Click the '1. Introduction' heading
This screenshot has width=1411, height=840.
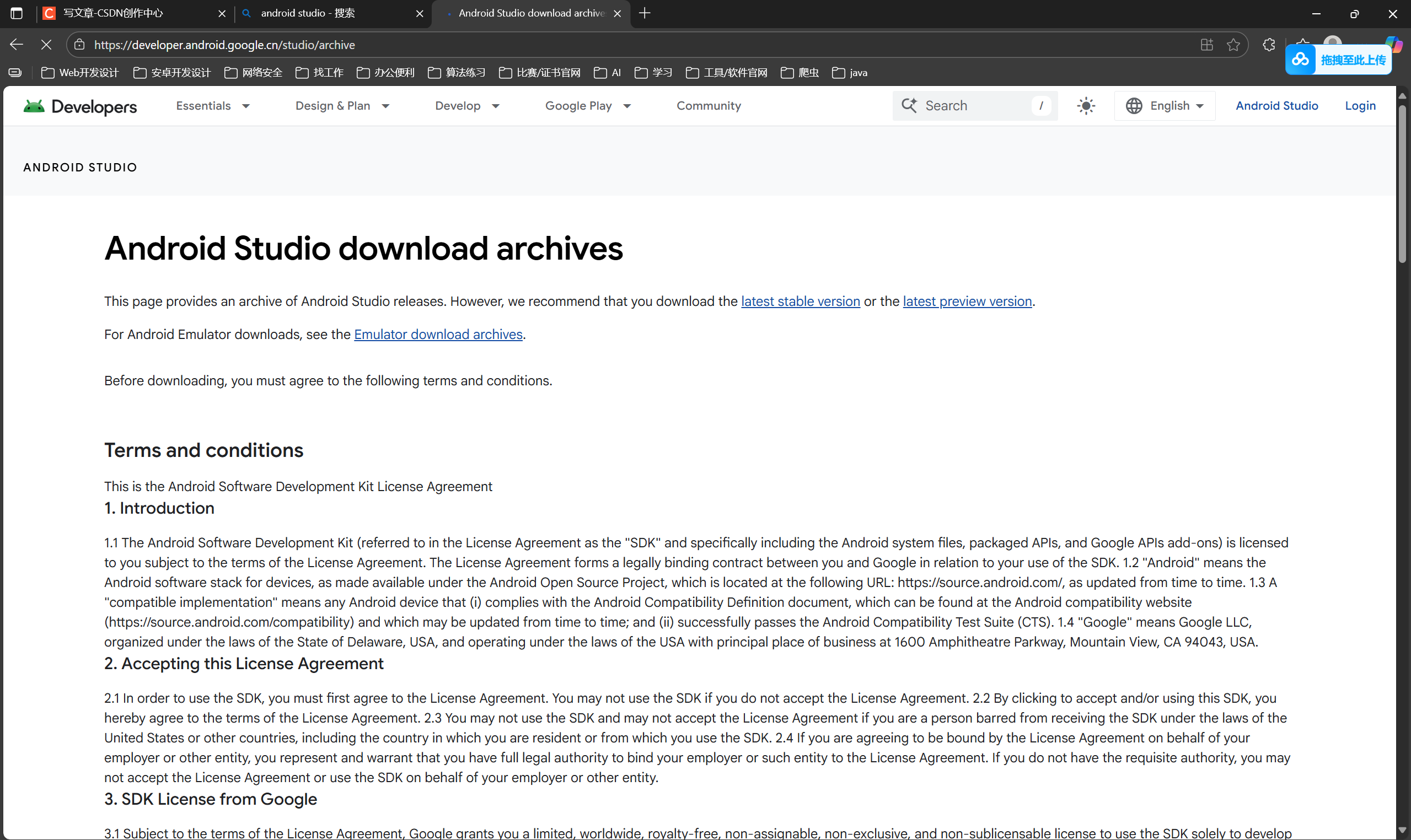(x=159, y=508)
